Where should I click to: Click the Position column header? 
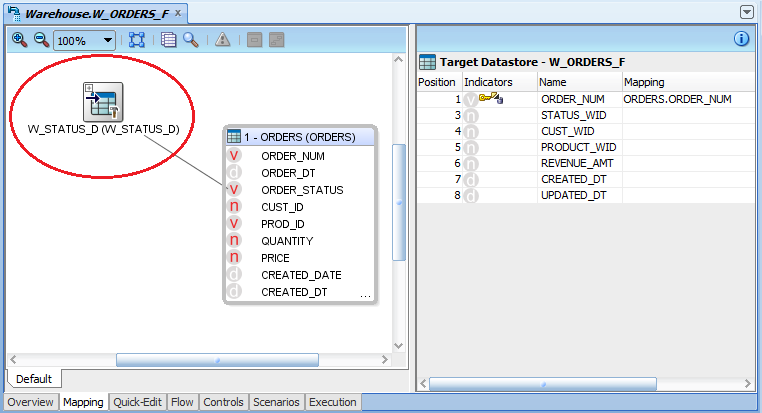(x=439, y=82)
